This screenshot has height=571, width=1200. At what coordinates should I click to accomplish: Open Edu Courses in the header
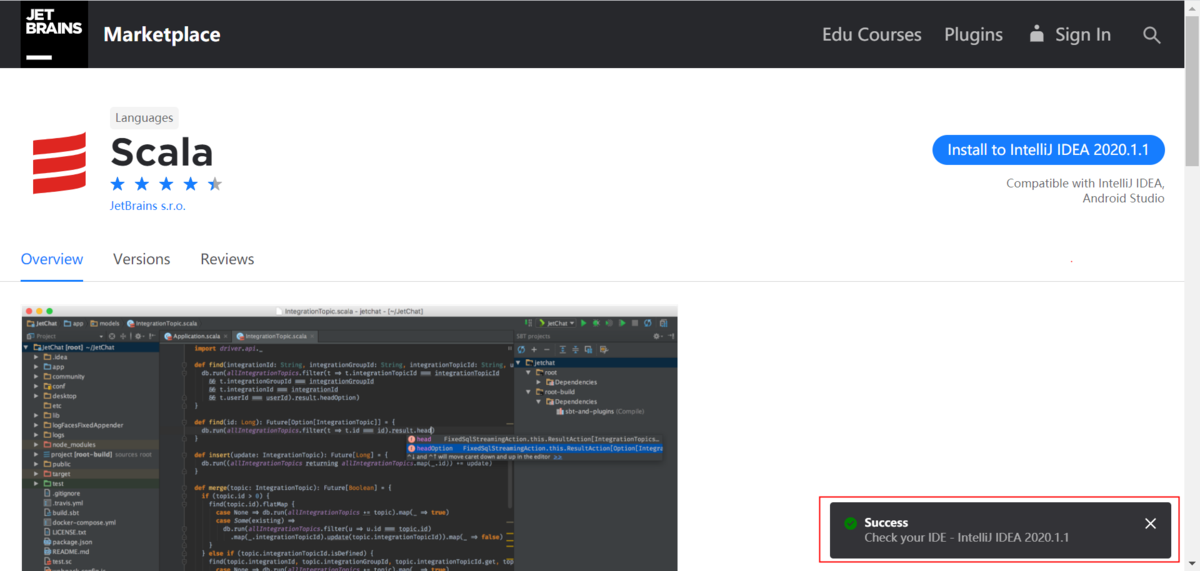[872, 35]
